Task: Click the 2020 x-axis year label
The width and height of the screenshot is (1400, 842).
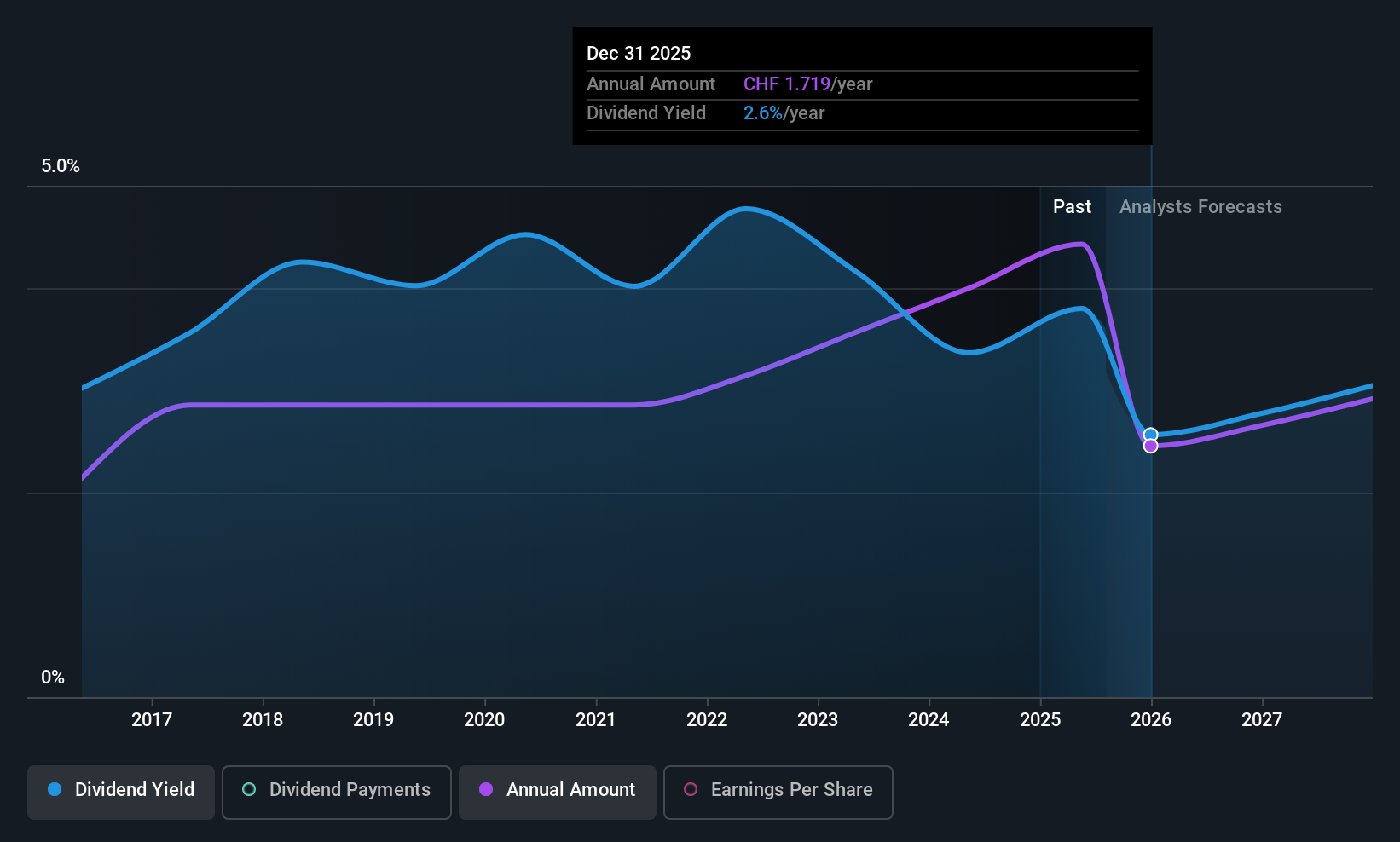Action: 484,720
